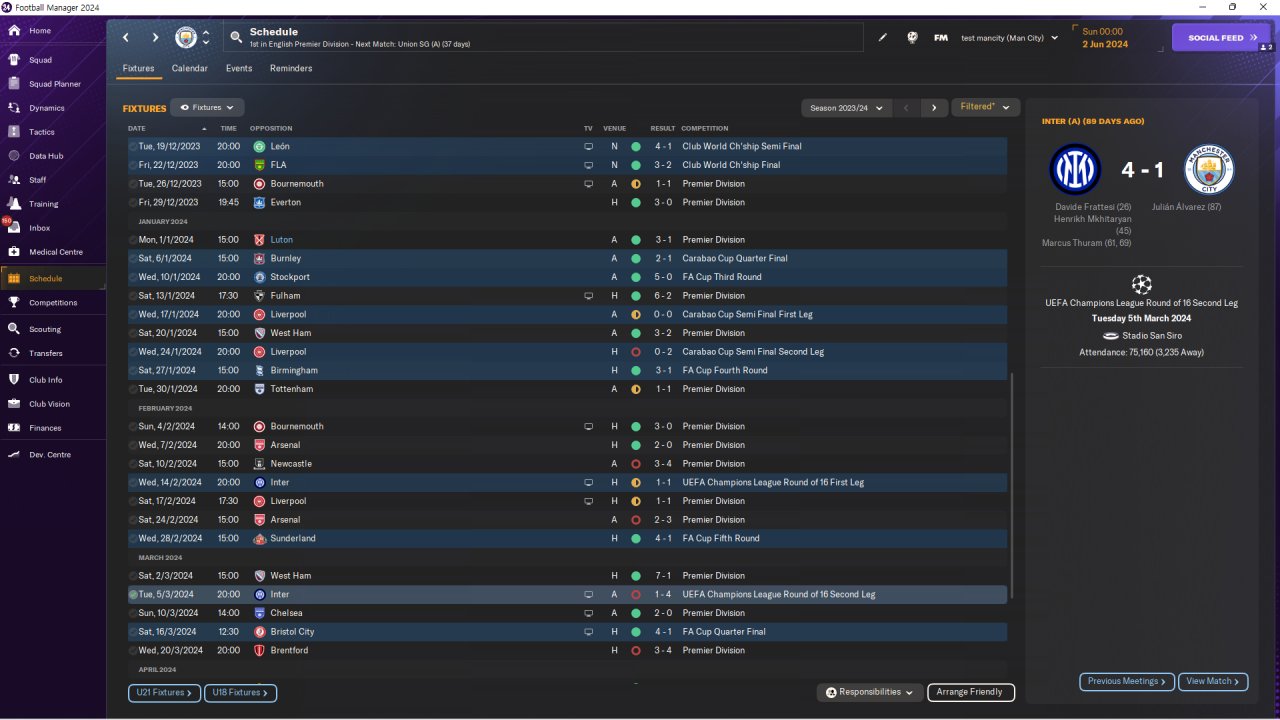This screenshot has height=720, width=1280.
Task: Toggle the selection circle for Sat, 10/2/2024 Newcastle
Action: (x=133, y=464)
